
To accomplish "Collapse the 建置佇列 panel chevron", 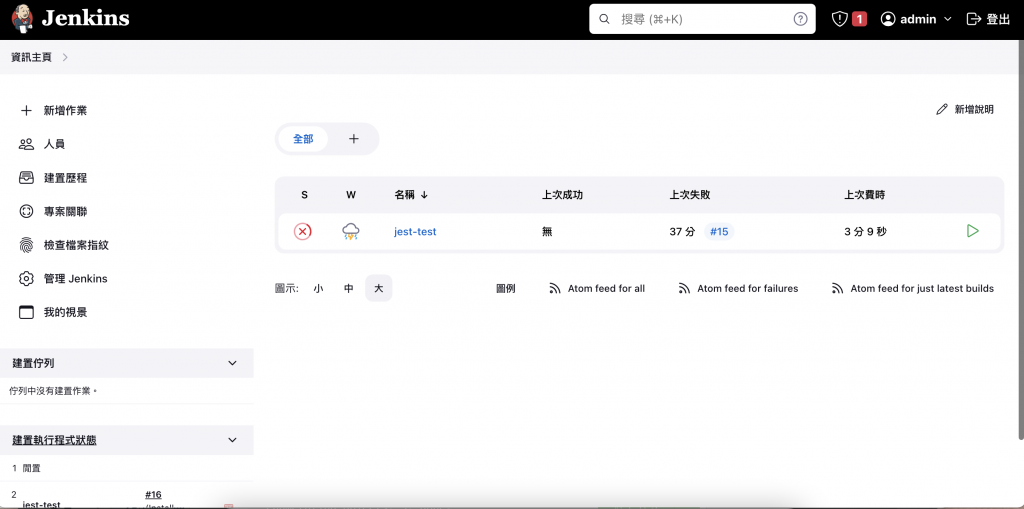I will [x=232, y=363].
